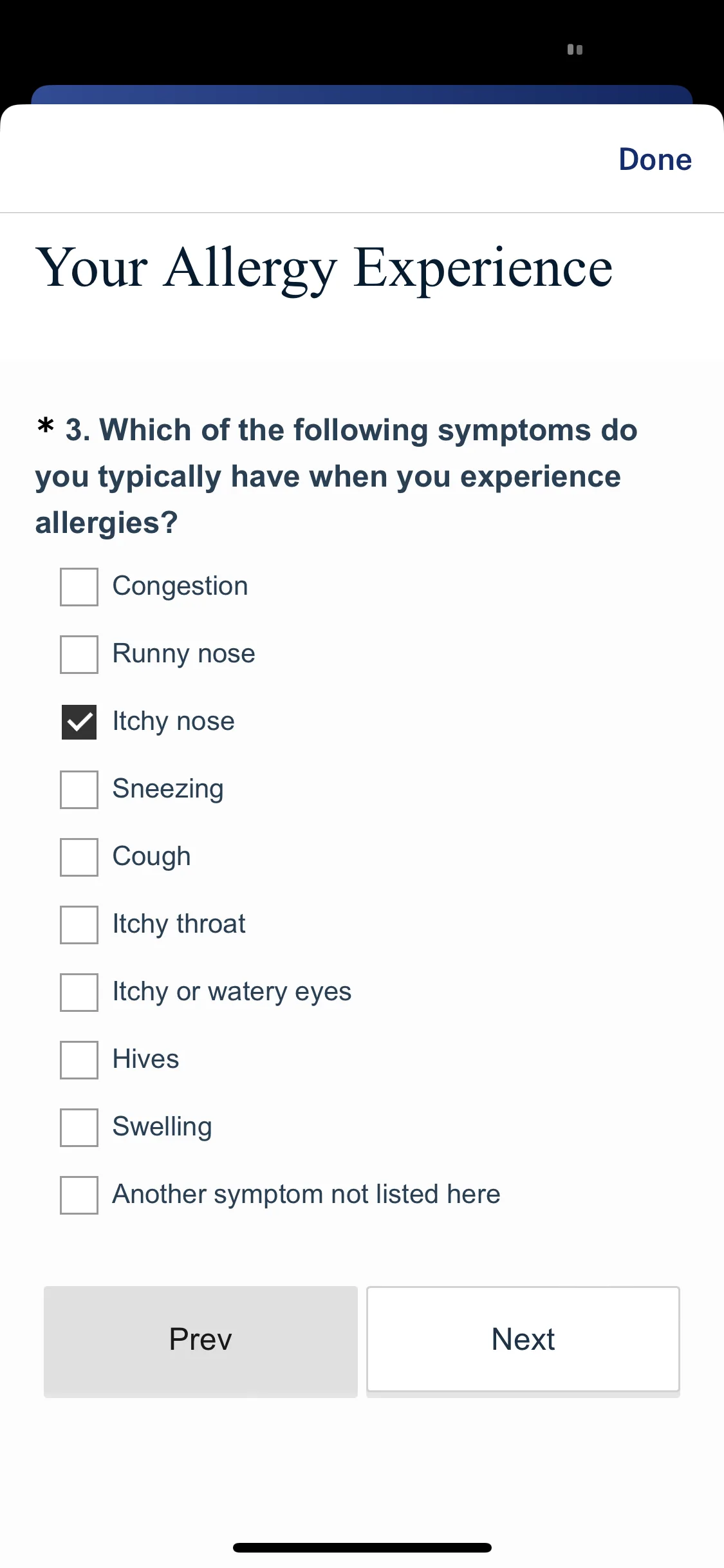
Task: Go back with the Prev button
Action: click(201, 1341)
